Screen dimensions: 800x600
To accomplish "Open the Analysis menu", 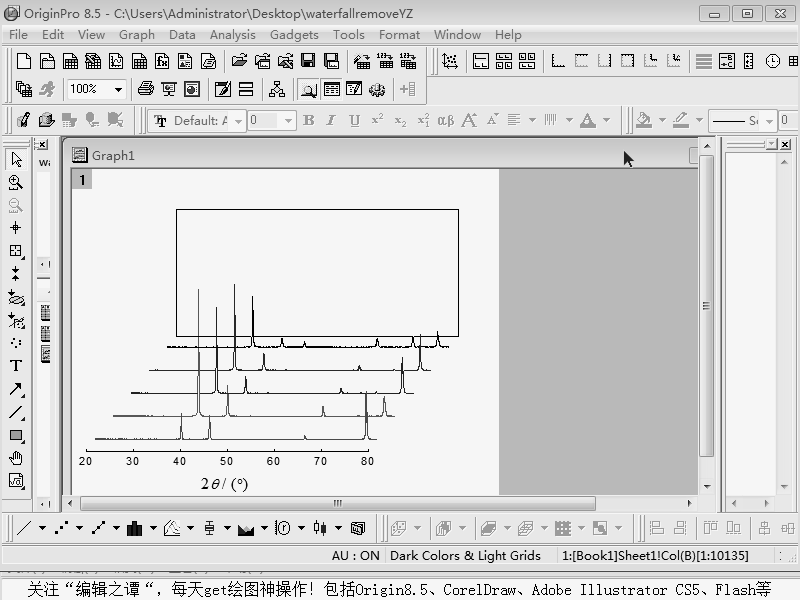I will 233,35.
